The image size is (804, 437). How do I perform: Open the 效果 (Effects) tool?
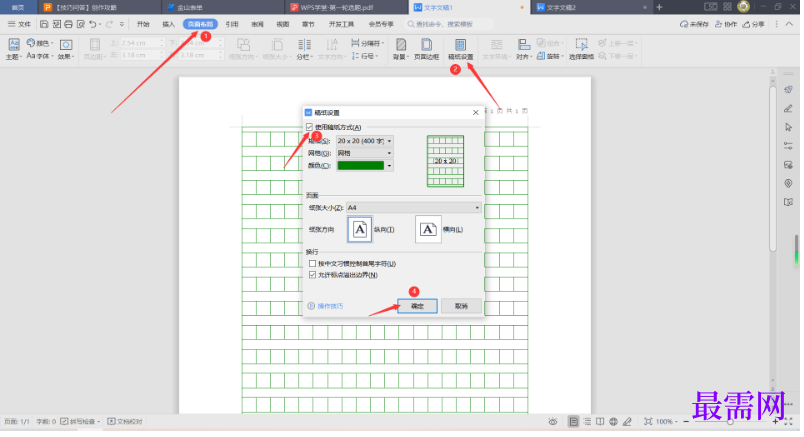pyautogui.click(x=66, y=49)
